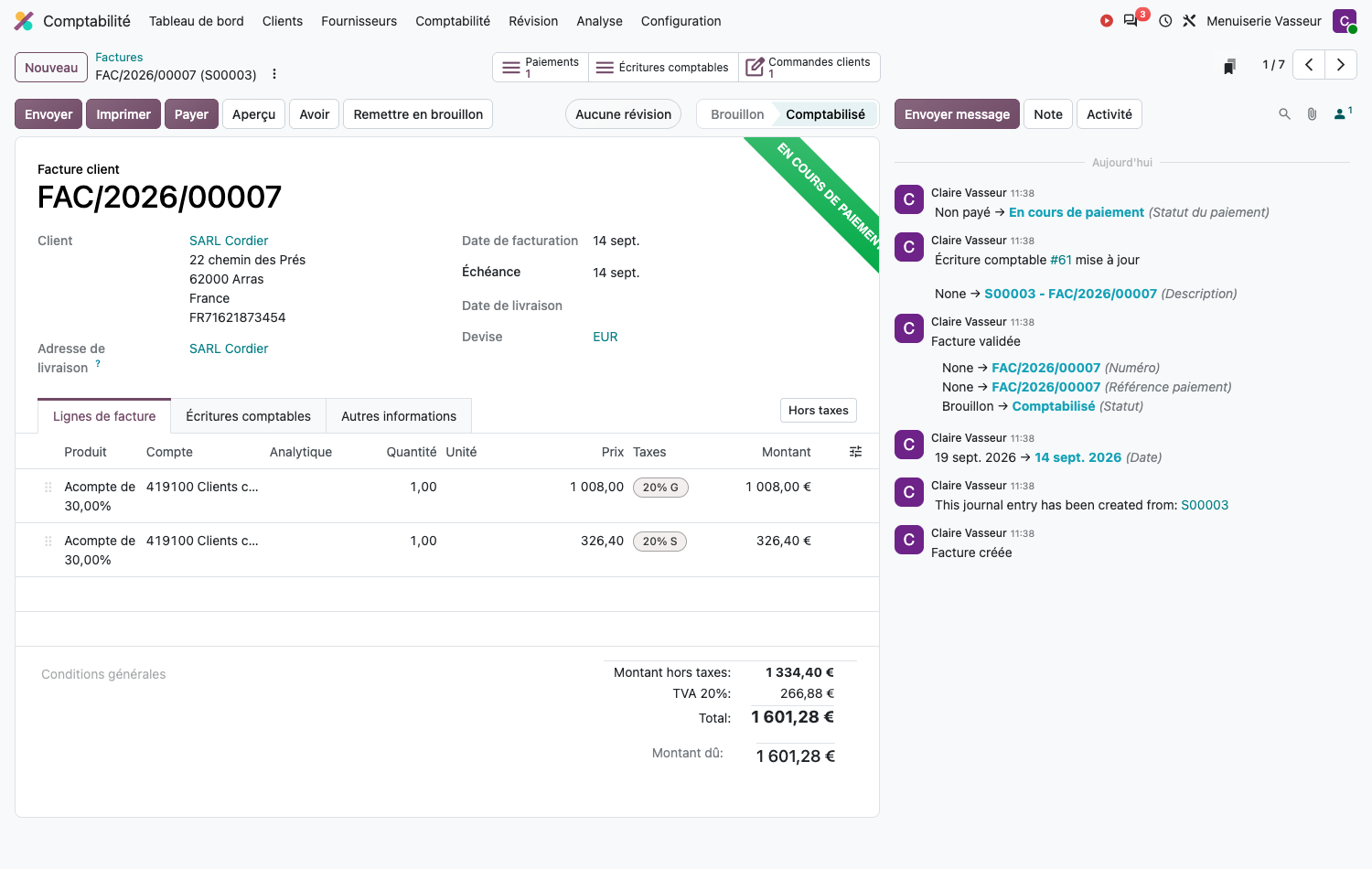1372x869 pixels.
Task: Click the Paiements smart button
Action: click(541, 67)
